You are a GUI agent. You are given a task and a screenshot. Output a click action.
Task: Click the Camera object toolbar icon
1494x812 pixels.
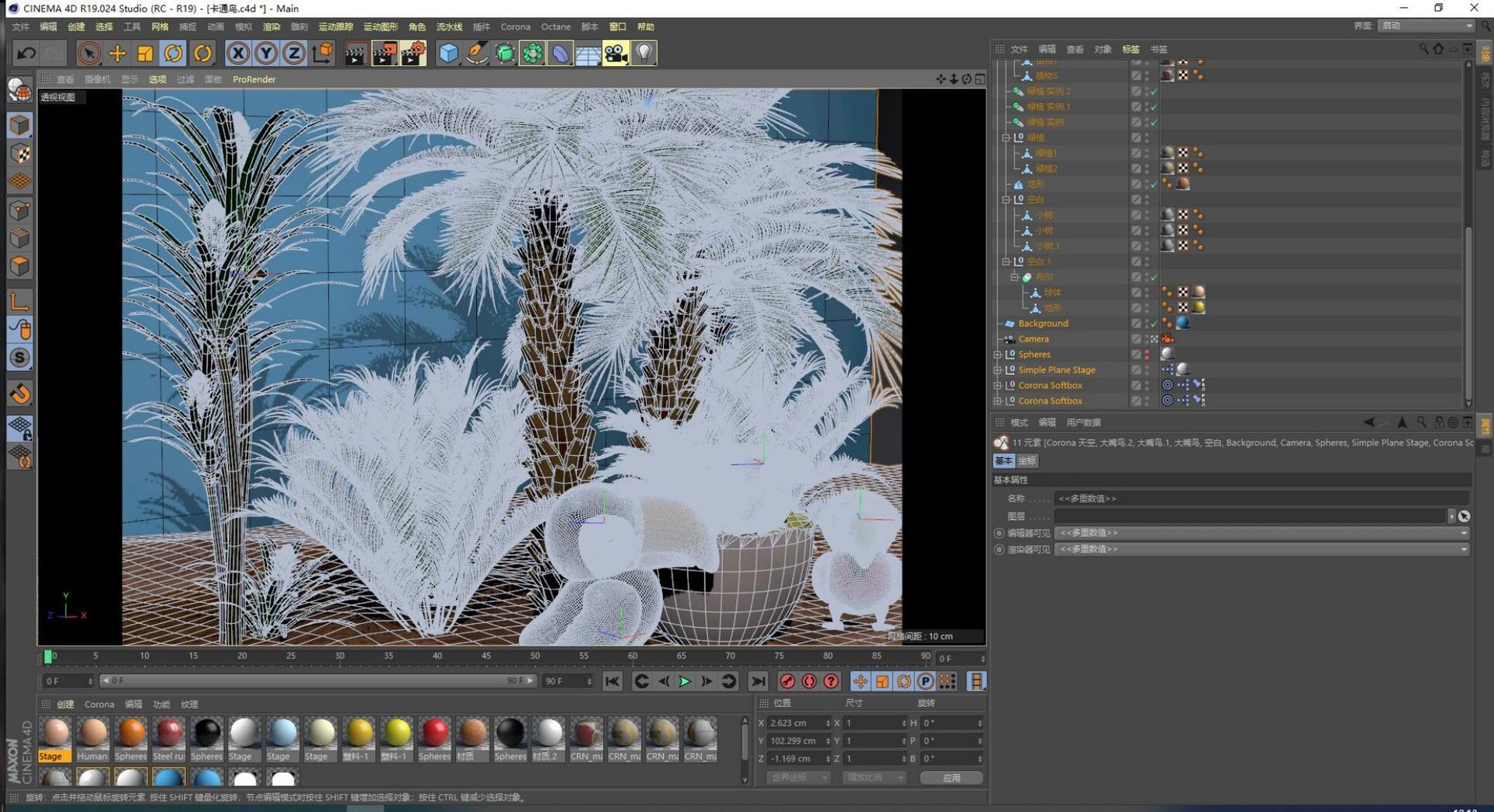(x=615, y=53)
